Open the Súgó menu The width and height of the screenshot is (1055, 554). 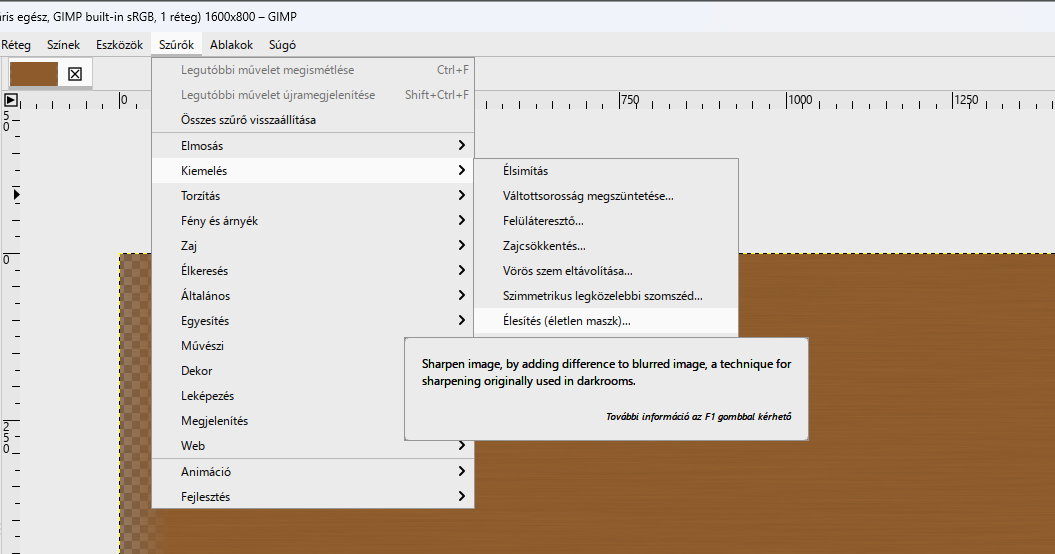282,45
